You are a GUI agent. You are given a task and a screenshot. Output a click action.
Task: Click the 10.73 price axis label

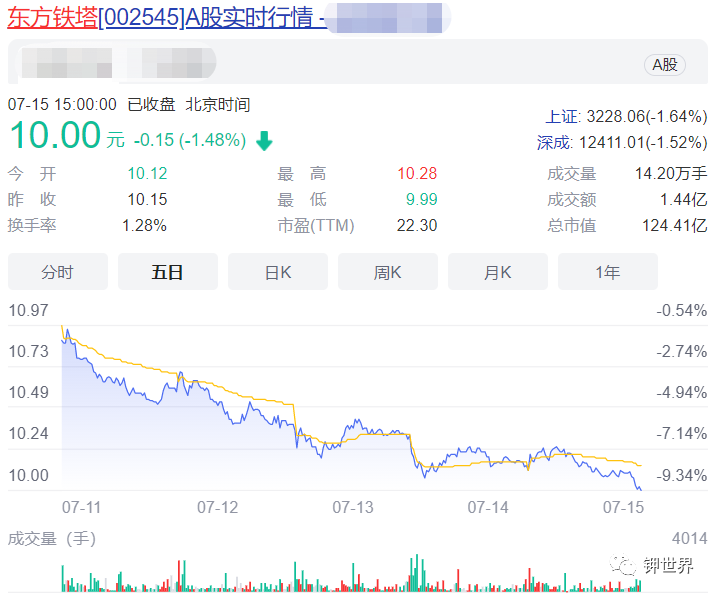[28, 351]
